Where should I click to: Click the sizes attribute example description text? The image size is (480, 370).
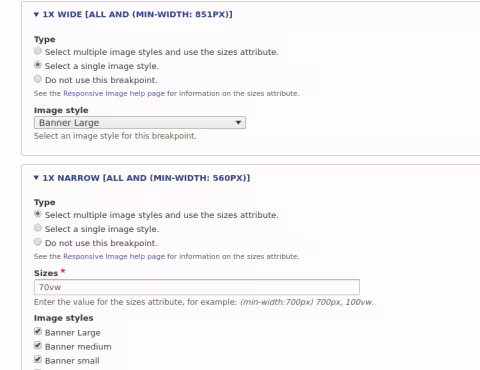(x=204, y=302)
